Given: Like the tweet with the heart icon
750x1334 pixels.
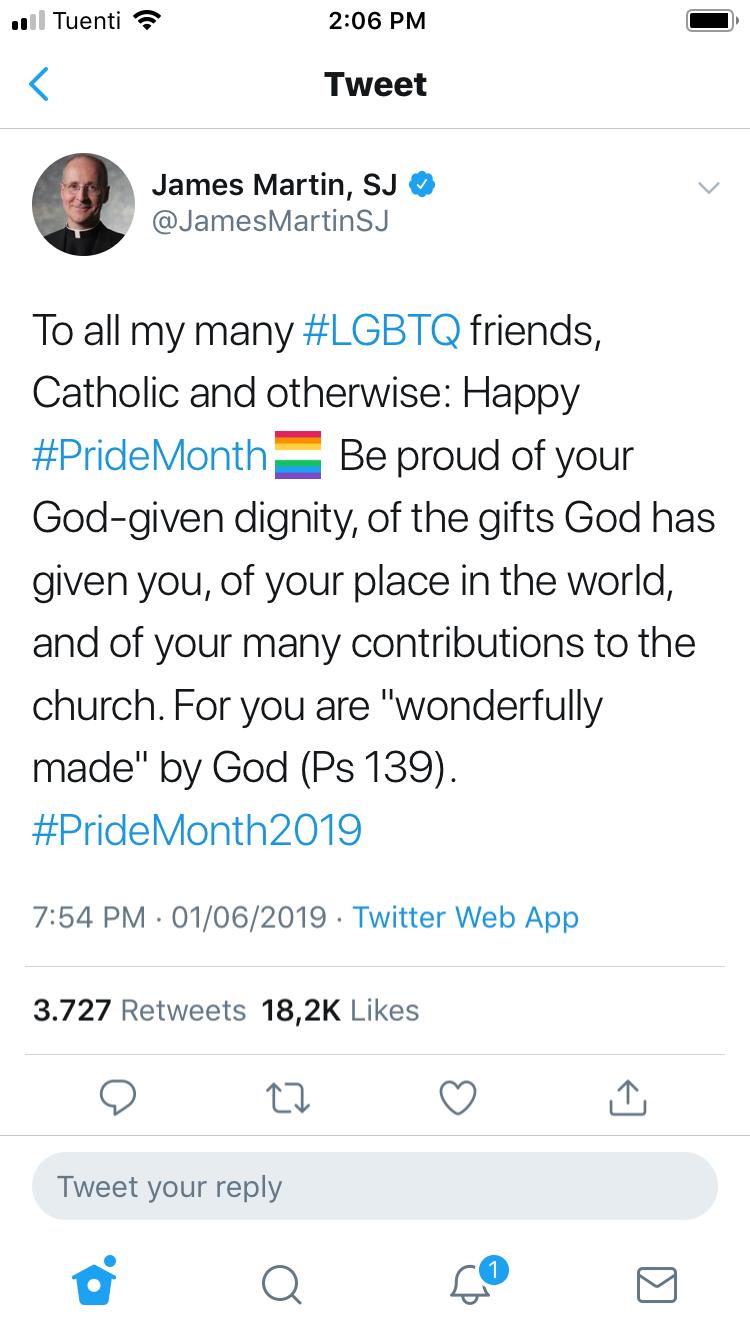Looking at the screenshot, I should point(458,1098).
